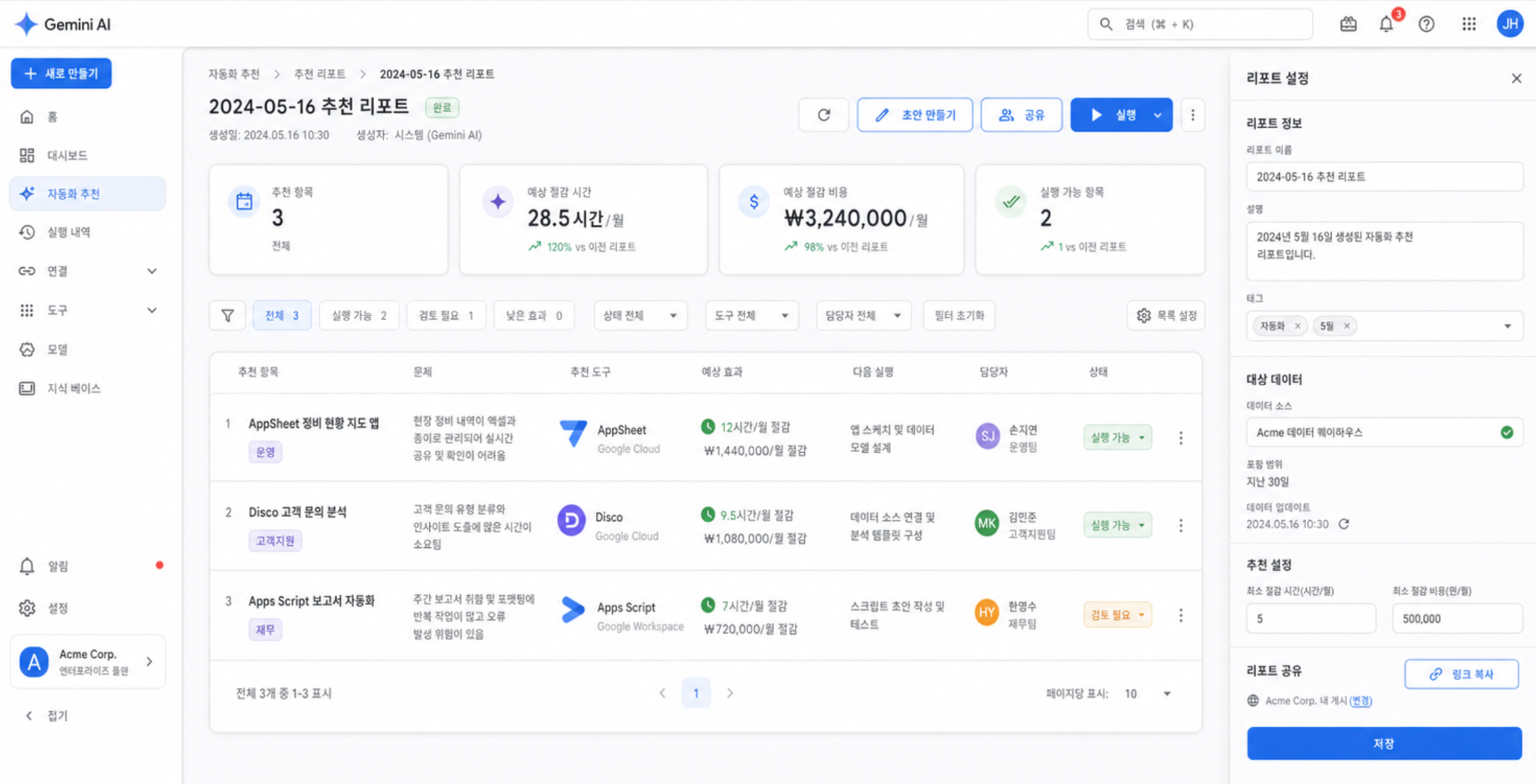The width and height of the screenshot is (1536, 784).
Task: Open the apps grid launcher
Action: click(1468, 24)
